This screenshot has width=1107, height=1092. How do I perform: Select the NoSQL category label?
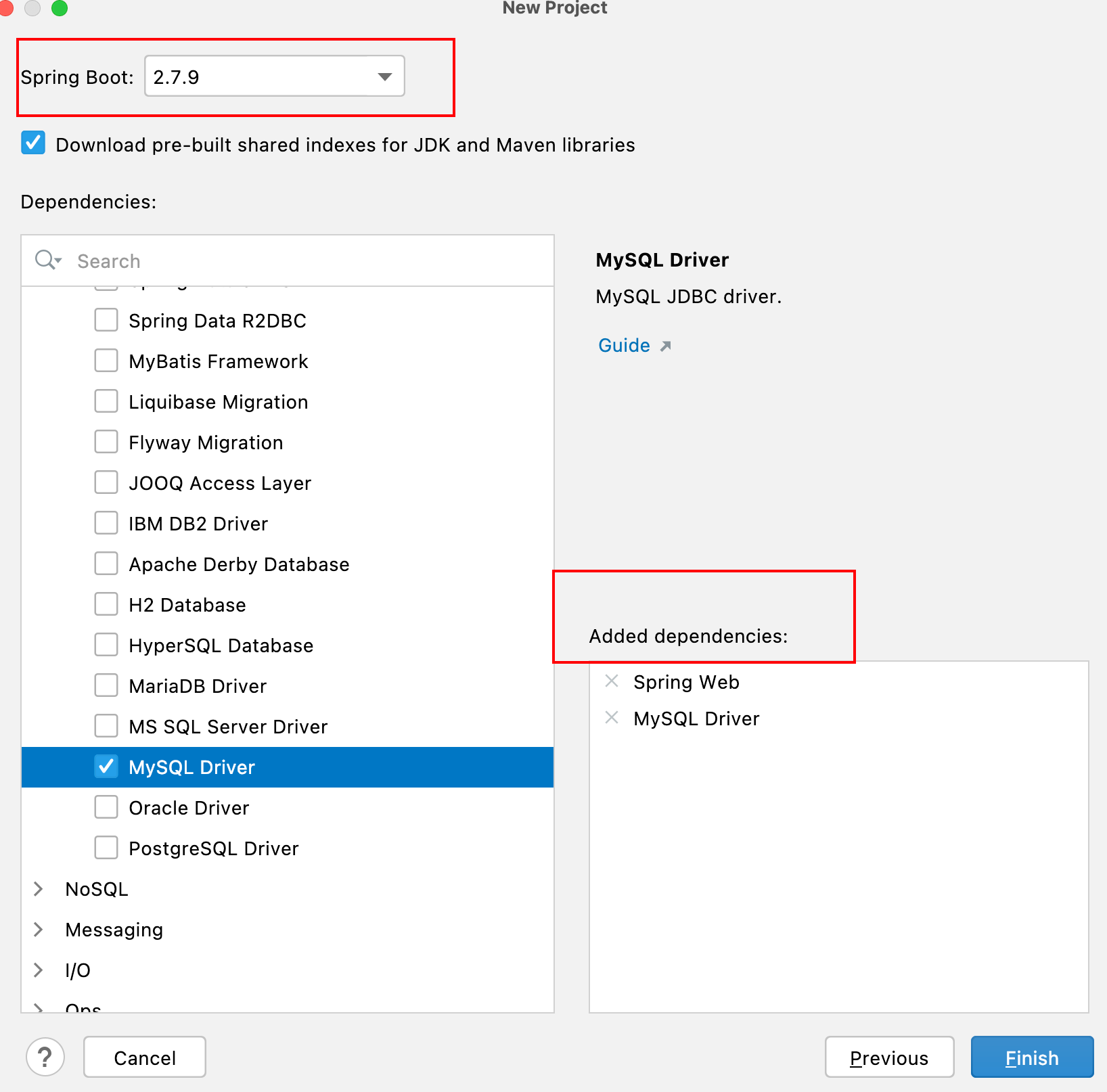pyautogui.click(x=97, y=889)
